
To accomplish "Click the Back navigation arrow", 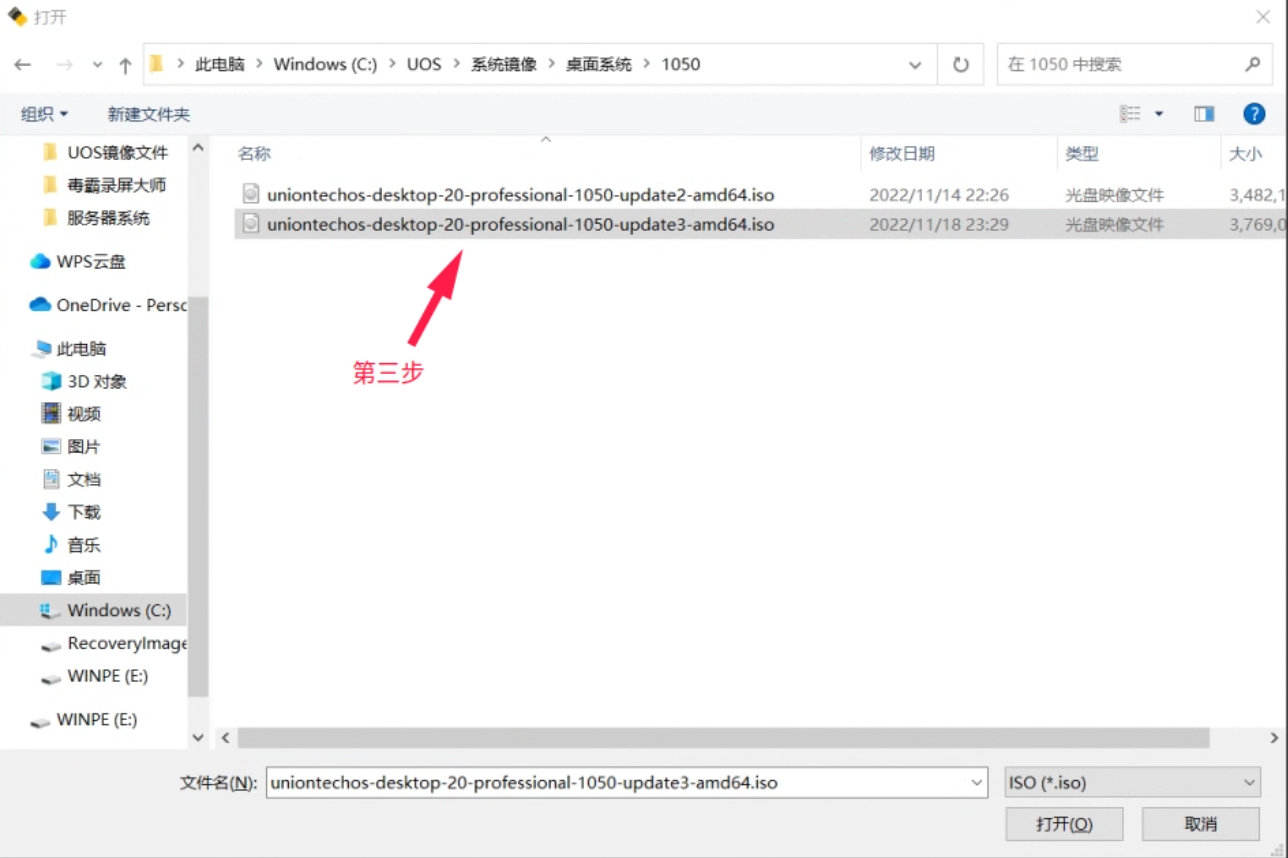I will (23, 65).
